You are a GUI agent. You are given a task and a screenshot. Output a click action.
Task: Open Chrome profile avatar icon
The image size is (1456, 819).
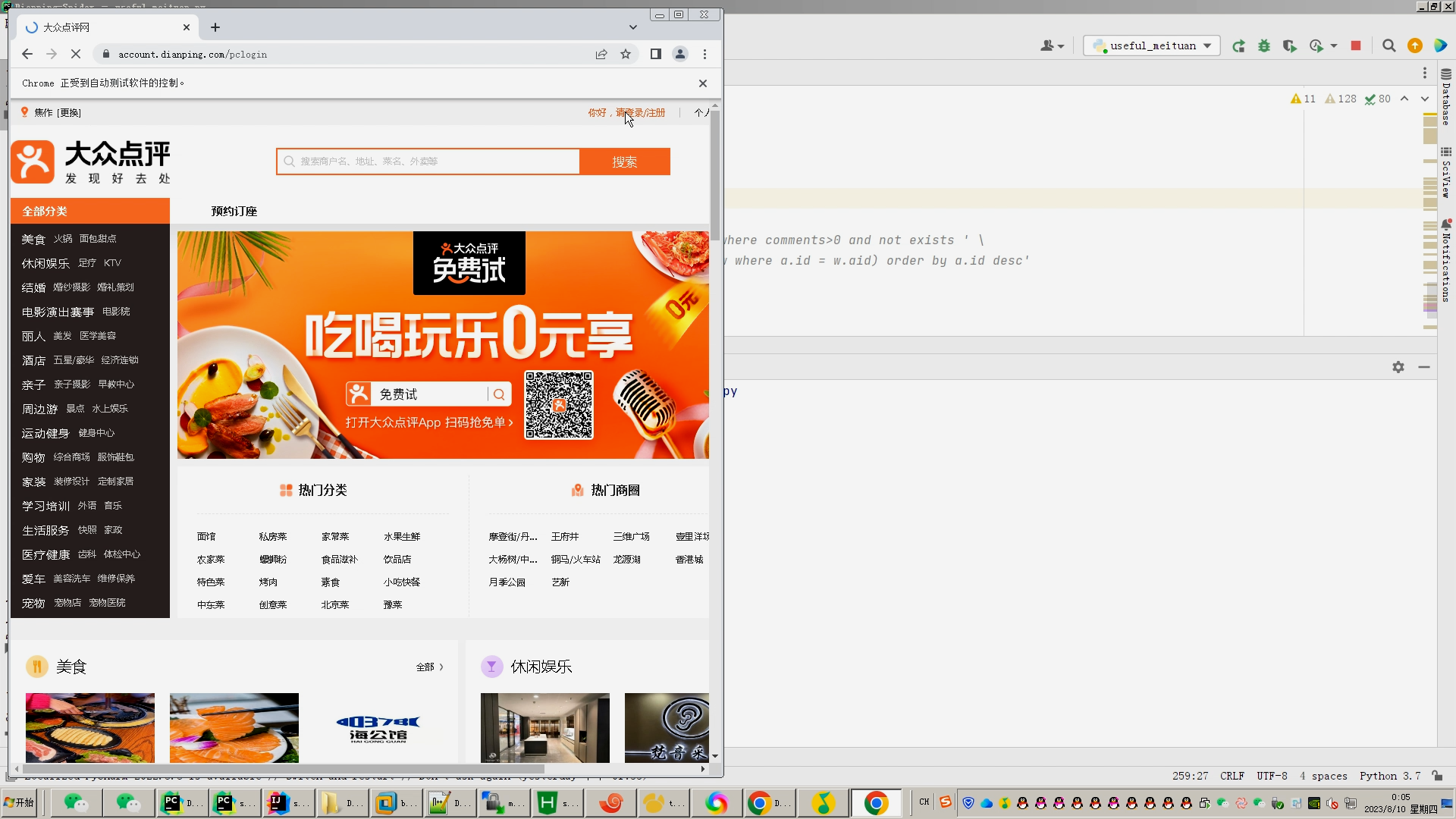(680, 54)
